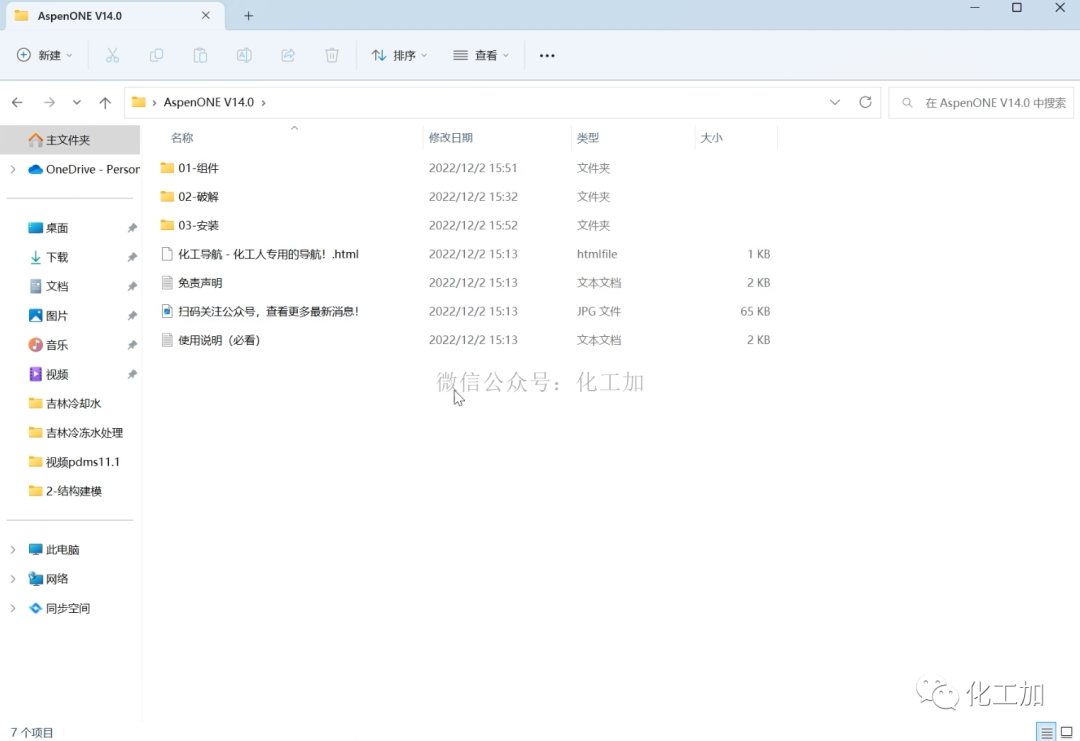Click the search box 在 AspenONE V14.0 中搜索
1080x741 pixels.
click(x=981, y=103)
